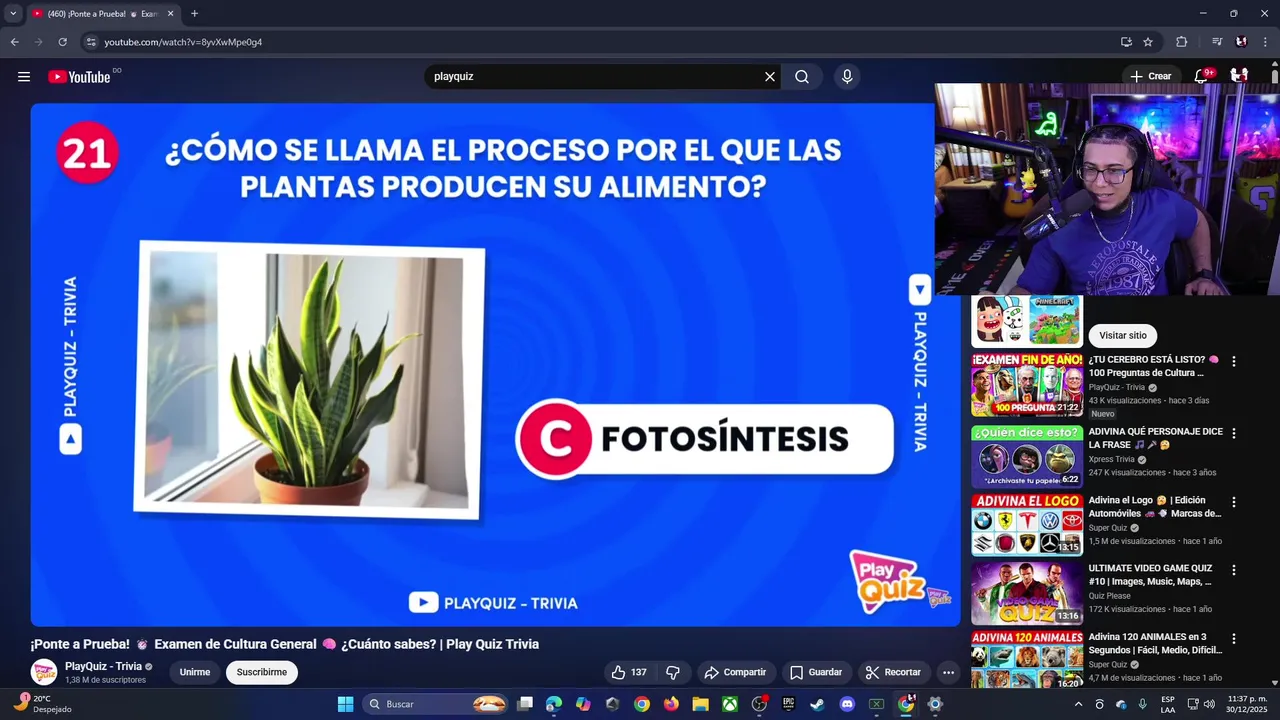Open Chrome media controls icon
The height and width of the screenshot is (720, 1280).
point(1217,42)
